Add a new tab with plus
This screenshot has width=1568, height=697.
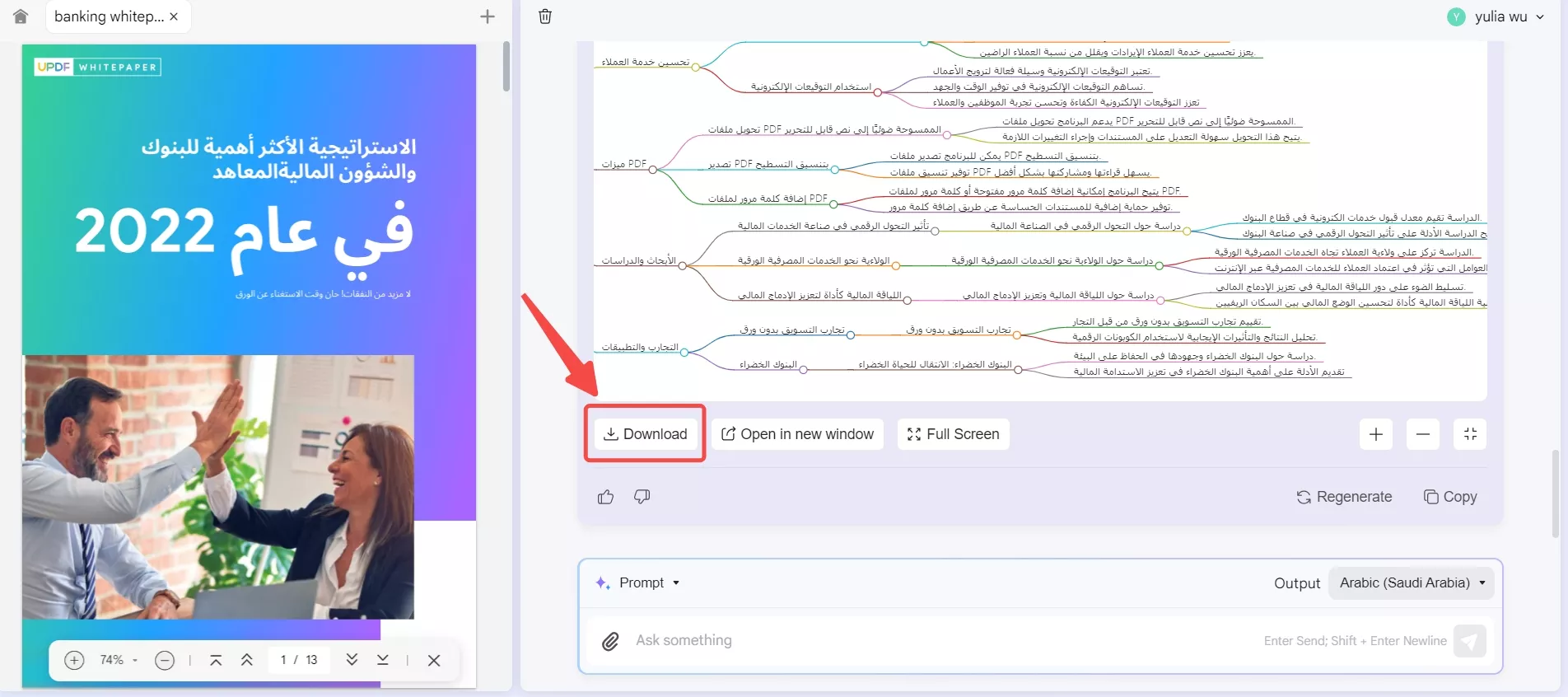tap(488, 16)
